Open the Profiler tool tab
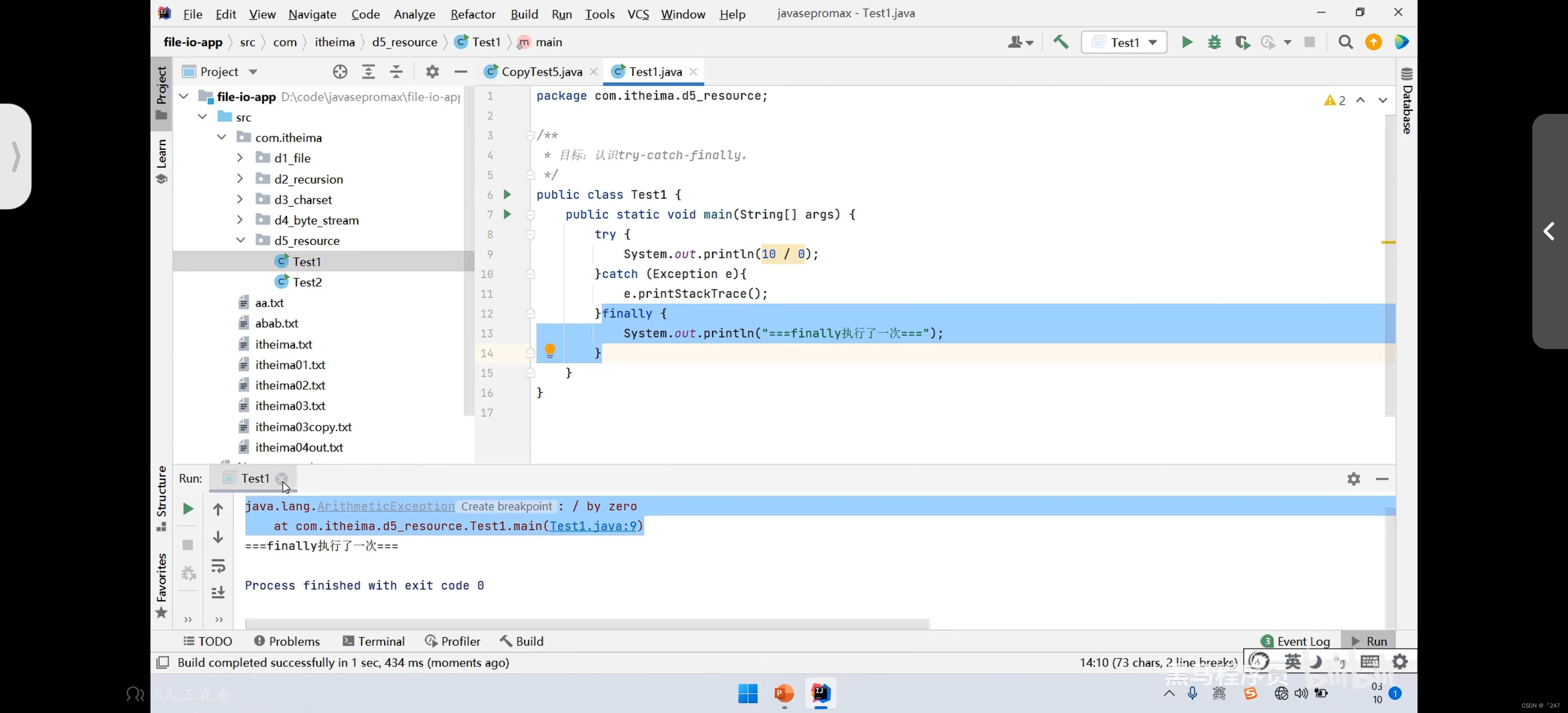Image resolution: width=1568 pixels, height=713 pixels. point(452,642)
